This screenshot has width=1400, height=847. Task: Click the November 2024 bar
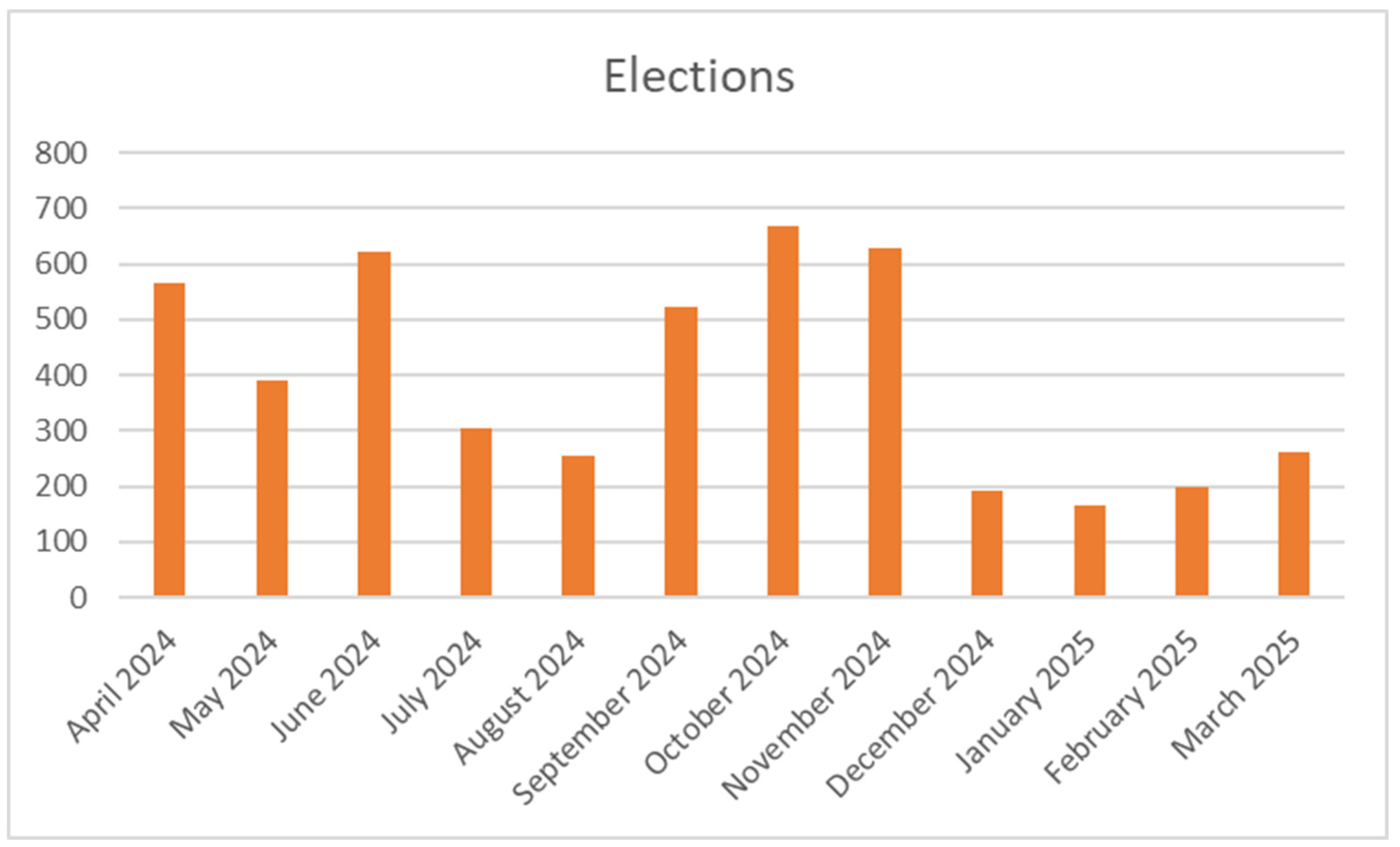[x=885, y=423]
